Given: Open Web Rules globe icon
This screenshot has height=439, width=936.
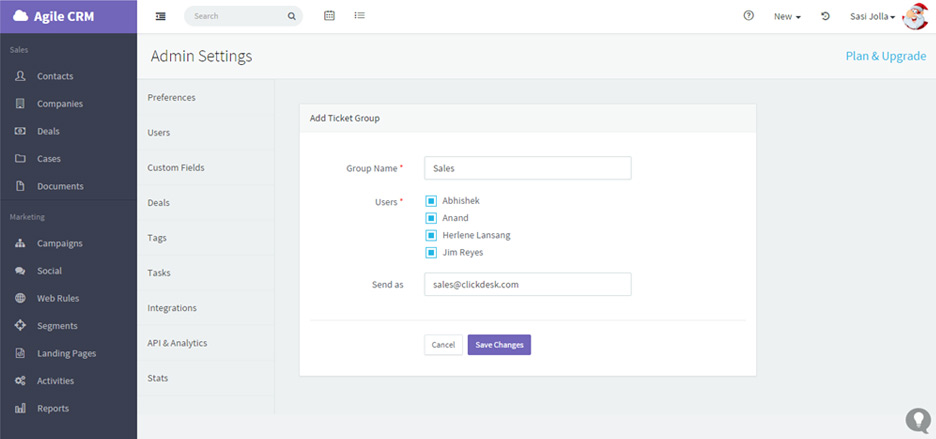Looking at the screenshot, I should [x=20, y=298].
